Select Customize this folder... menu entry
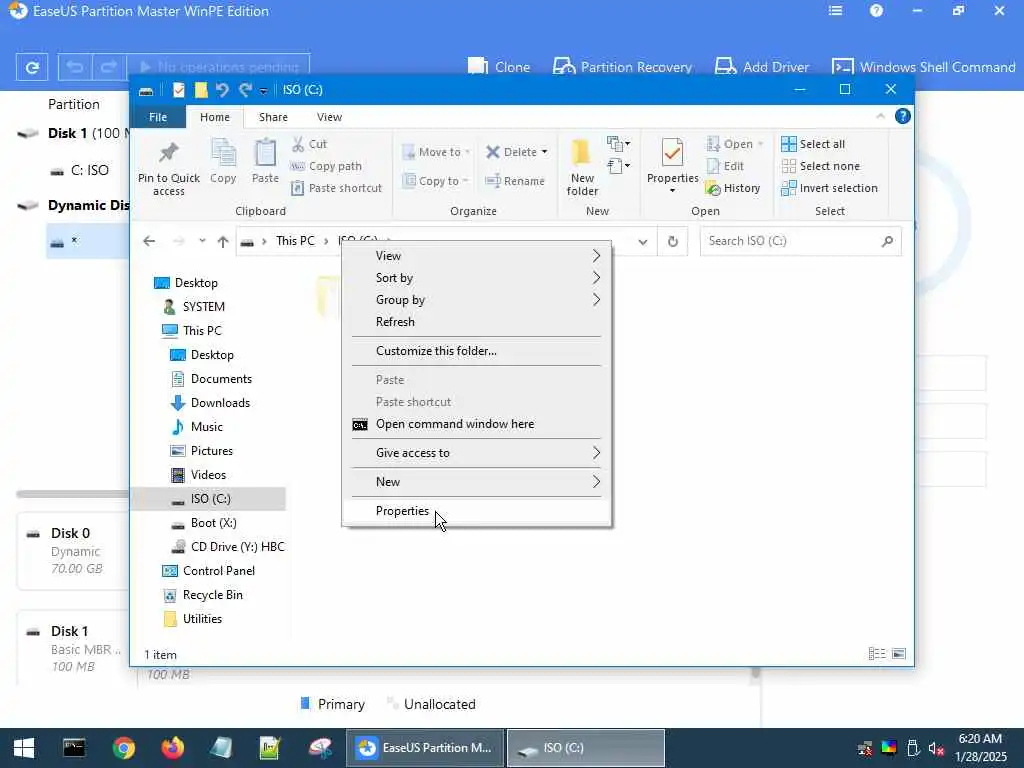The image size is (1024, 768). (477, 351)
